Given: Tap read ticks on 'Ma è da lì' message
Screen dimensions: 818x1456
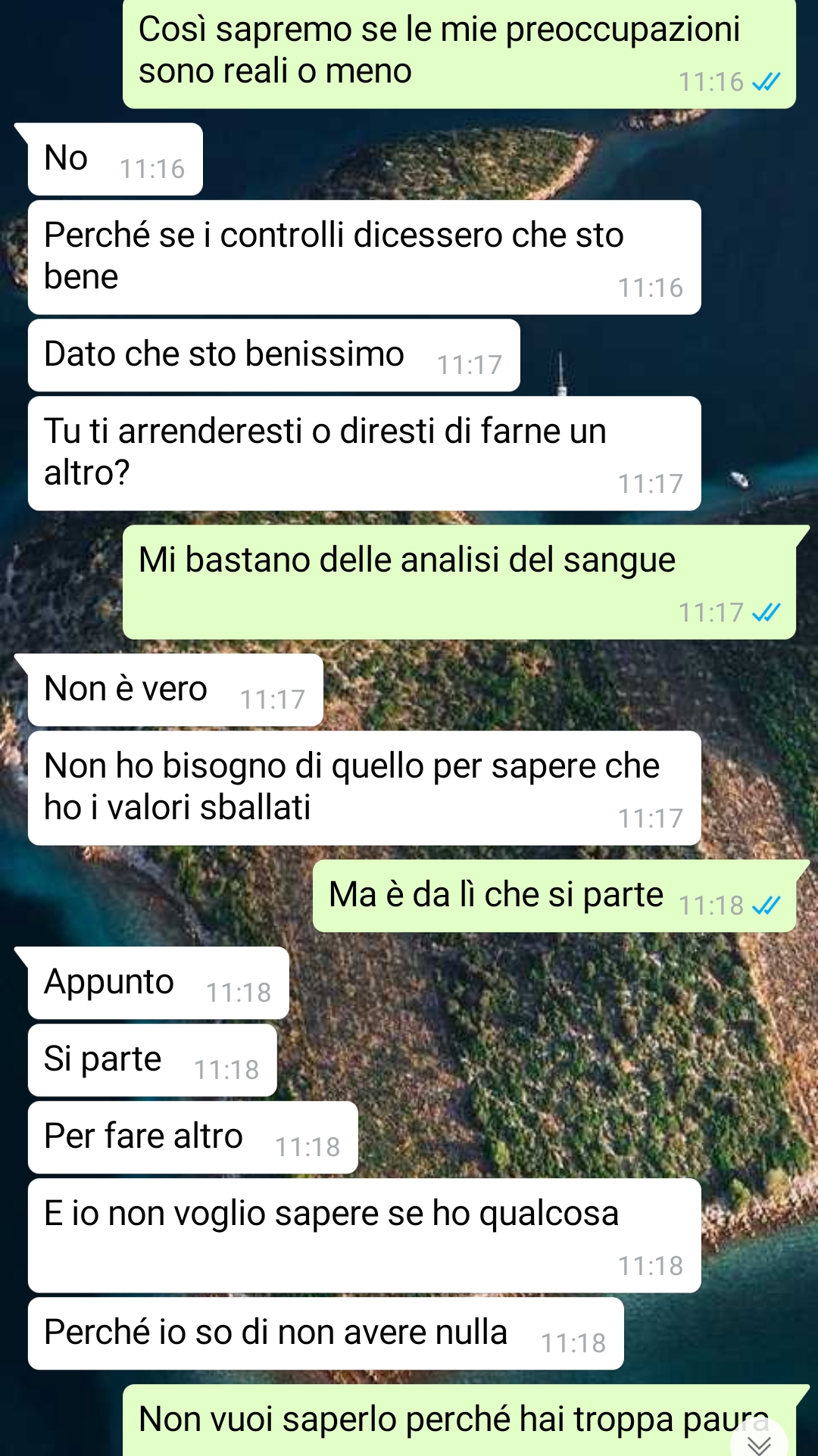Looking at the screenshot, I should 766,905.
